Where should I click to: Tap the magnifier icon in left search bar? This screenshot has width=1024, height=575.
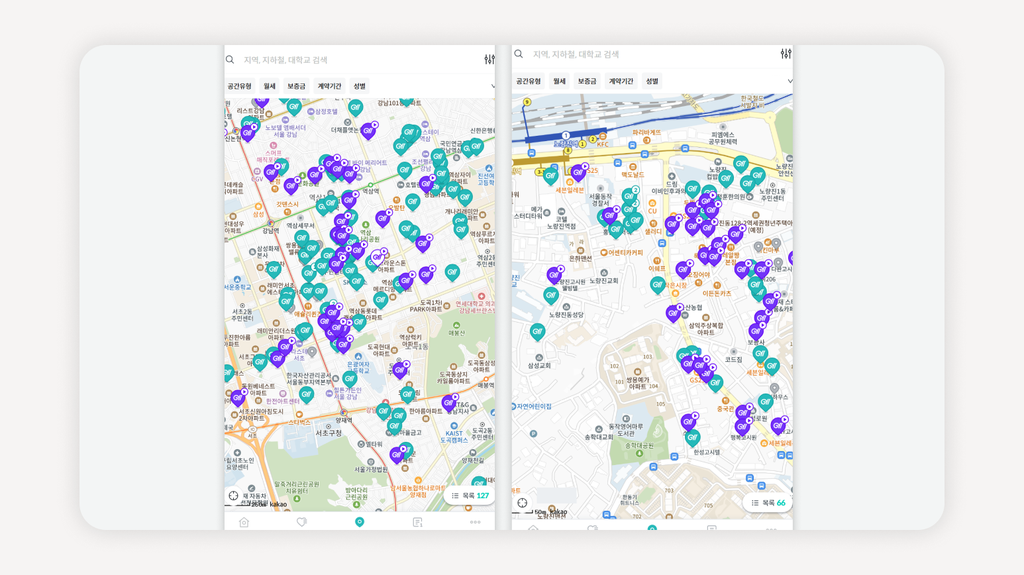pos(231,60)
